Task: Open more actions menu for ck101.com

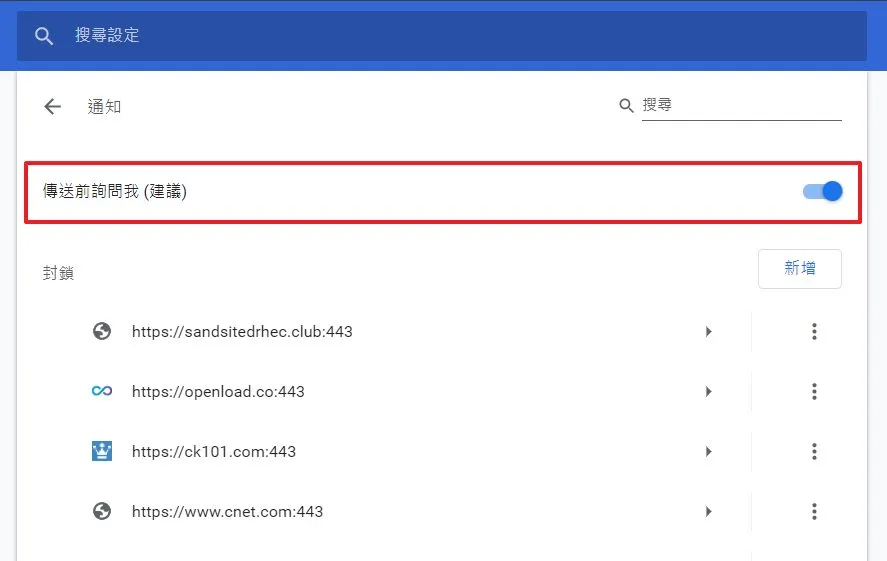Action: pyautogui.click(x=814, y=451)
